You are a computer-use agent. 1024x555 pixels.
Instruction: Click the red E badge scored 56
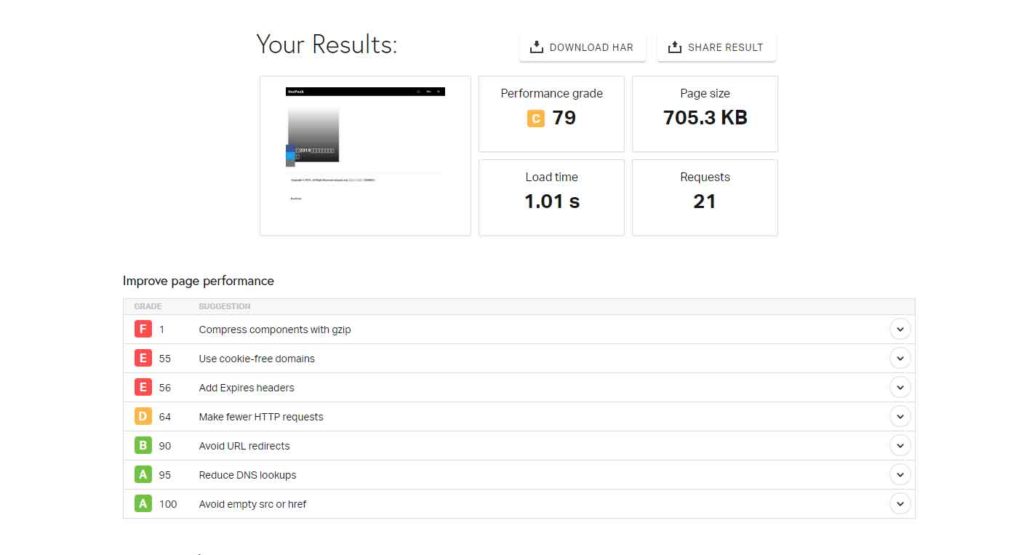143,388
